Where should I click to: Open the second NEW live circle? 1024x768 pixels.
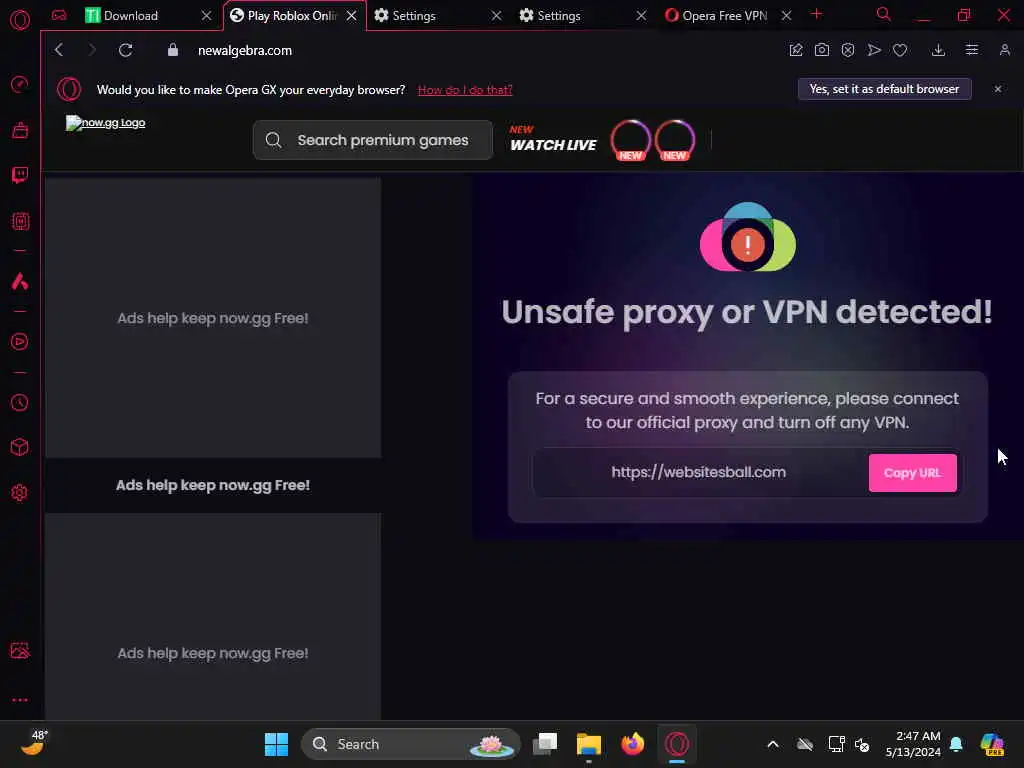[675, 140]
